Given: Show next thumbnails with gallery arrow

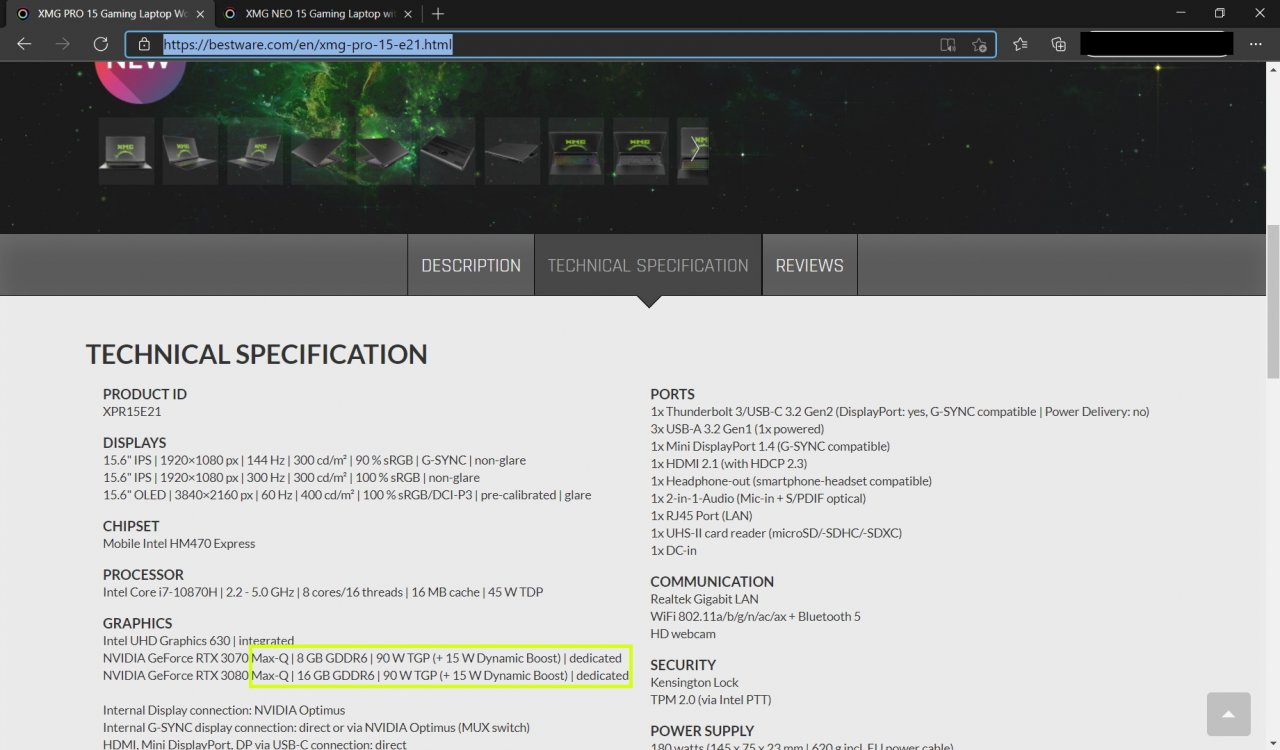Looking at the screenshot, I should click(x=697, y=151).
